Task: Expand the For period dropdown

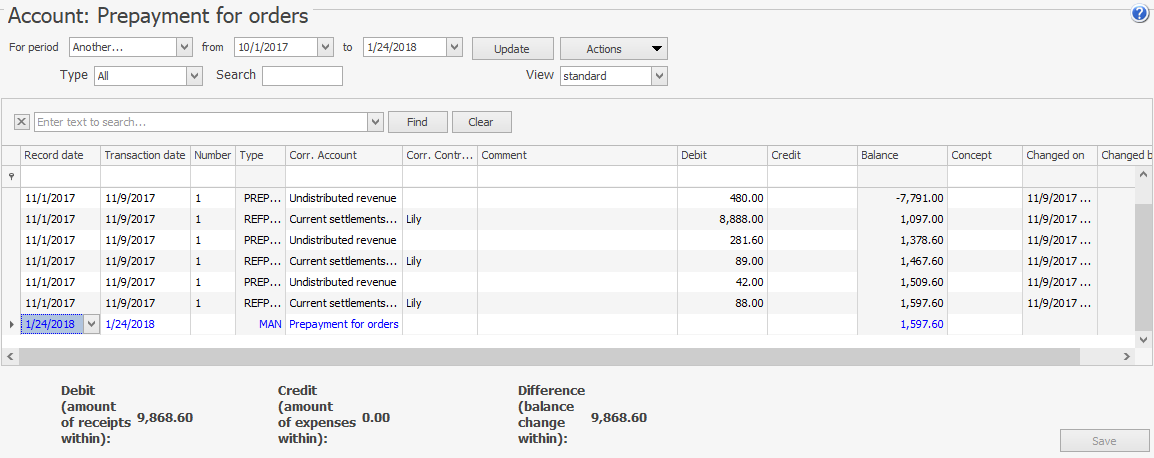Action: [x=184, y=47]
